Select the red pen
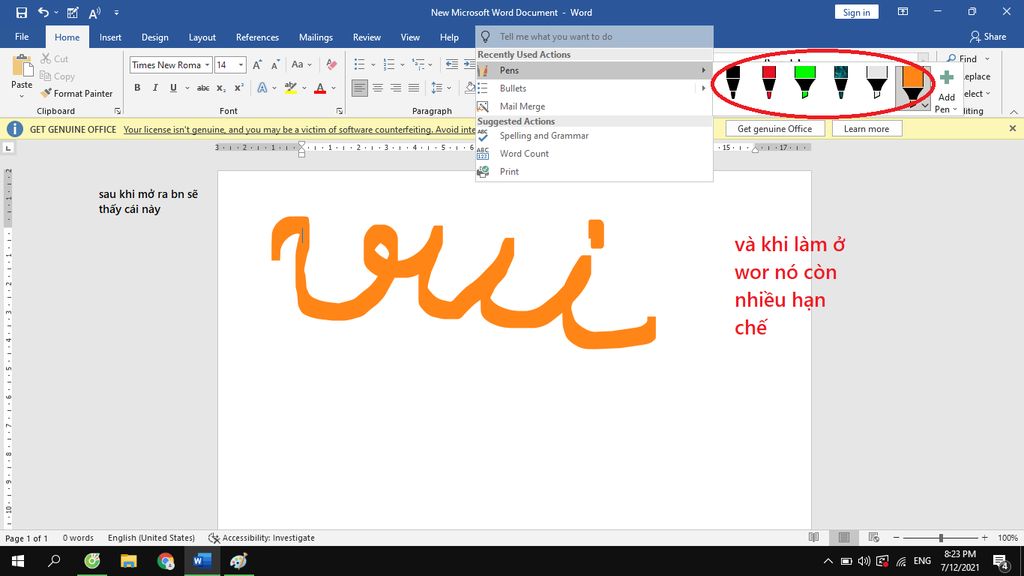This screenshot has height=576, width=1024. point(769,81)
